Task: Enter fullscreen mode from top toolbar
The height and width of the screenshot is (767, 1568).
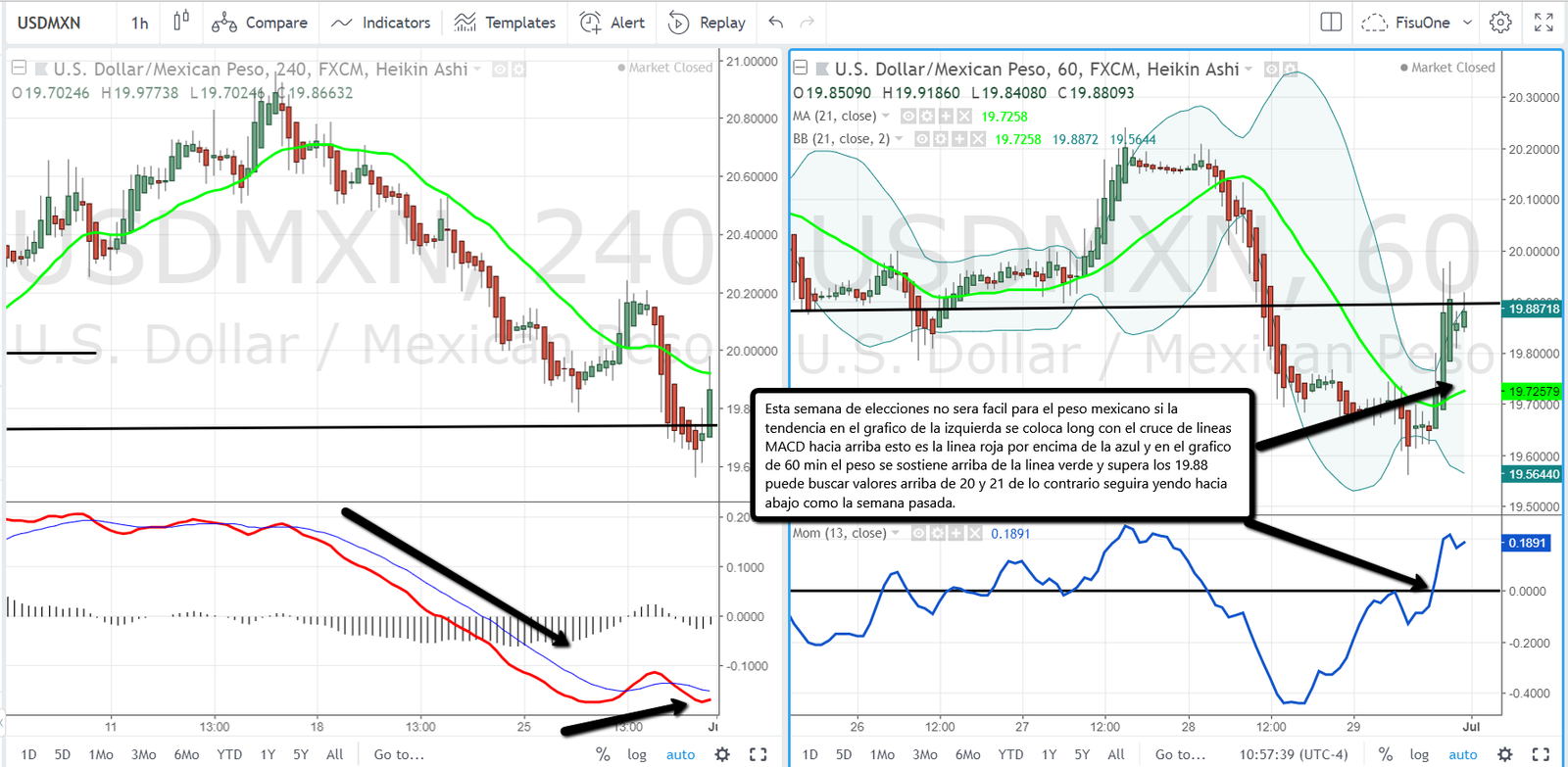Action: click(x=1543, y=23)
